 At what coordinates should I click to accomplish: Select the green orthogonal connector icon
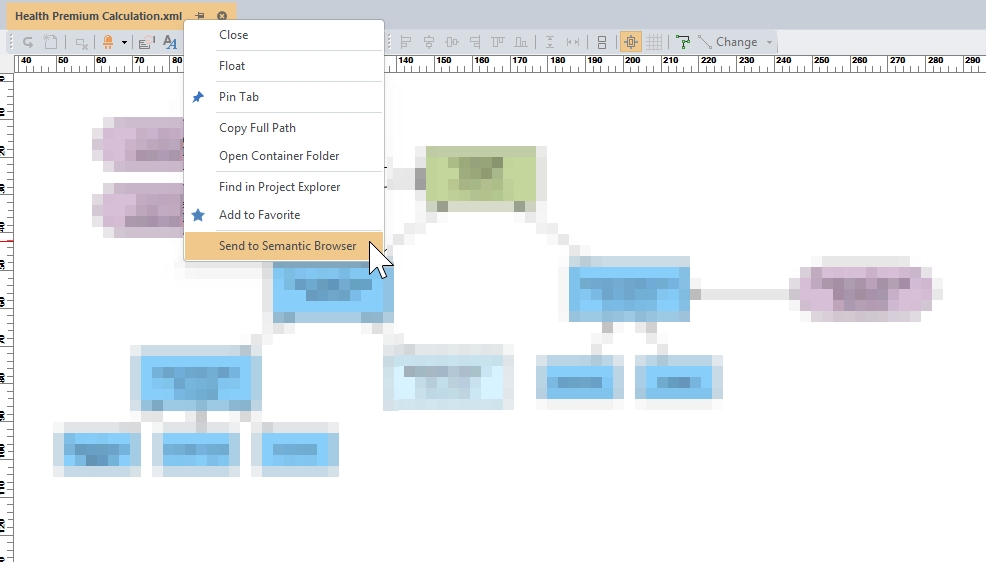pos(683,42)
